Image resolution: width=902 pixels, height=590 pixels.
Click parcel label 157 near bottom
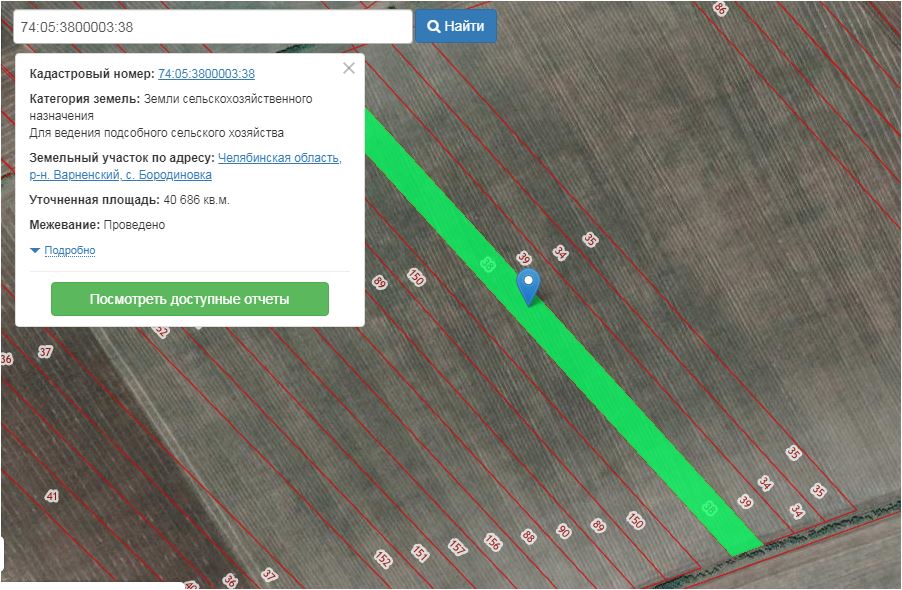pos(457,547)
